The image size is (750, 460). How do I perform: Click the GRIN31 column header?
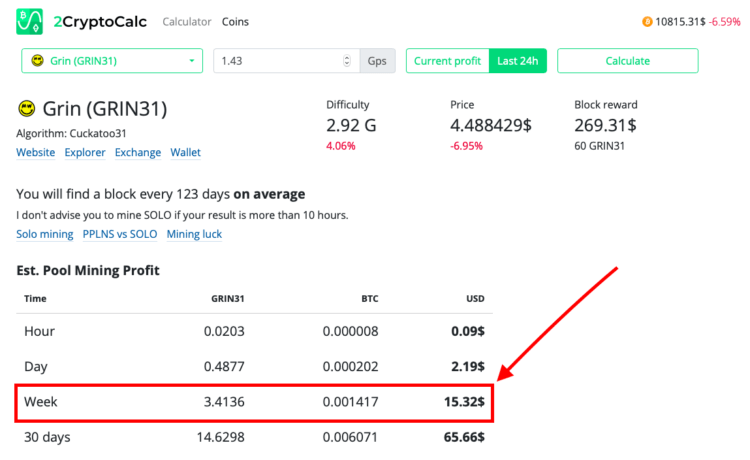pos(228,298)
